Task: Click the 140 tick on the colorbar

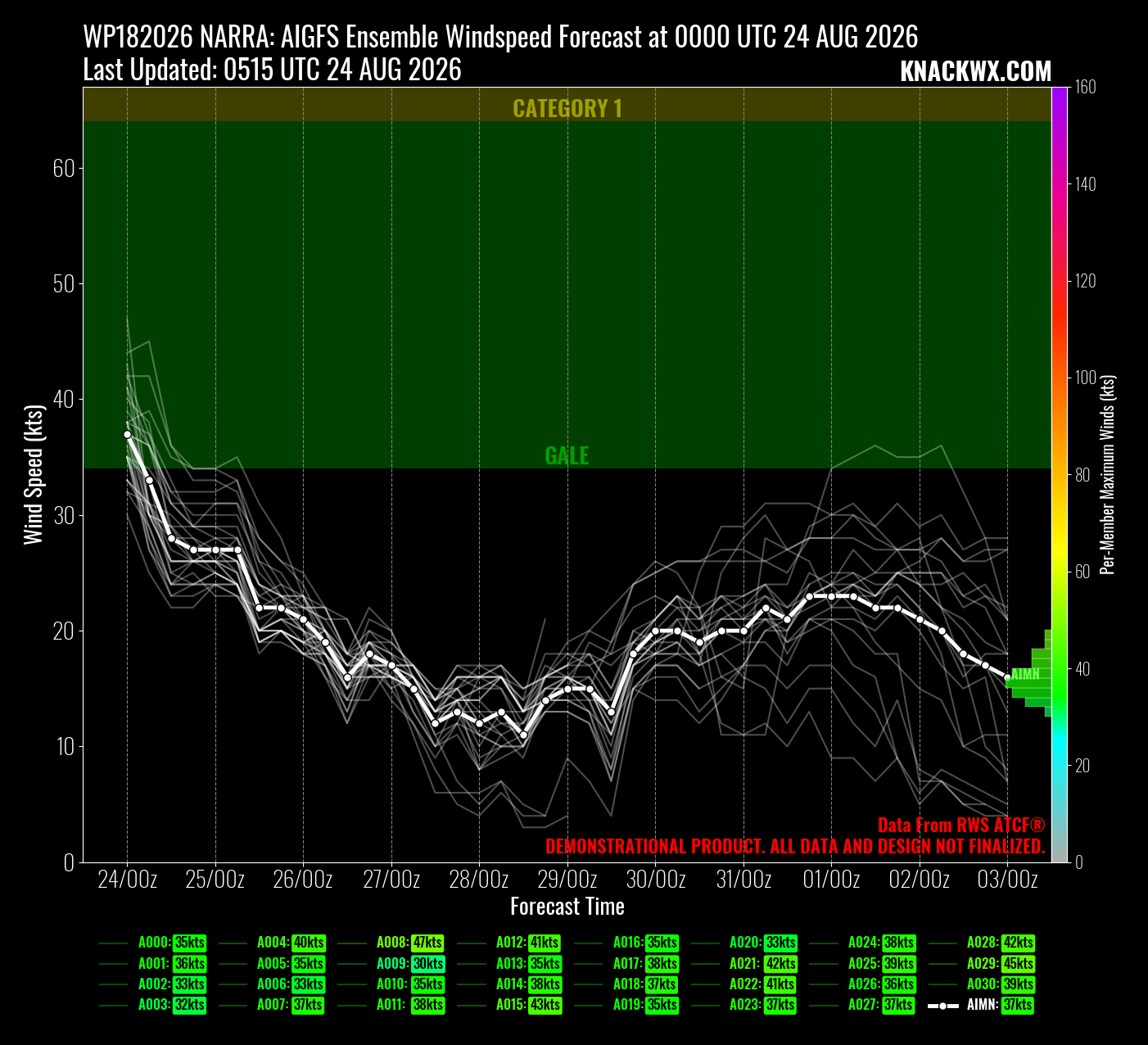Action: [x=1086, y=184]
